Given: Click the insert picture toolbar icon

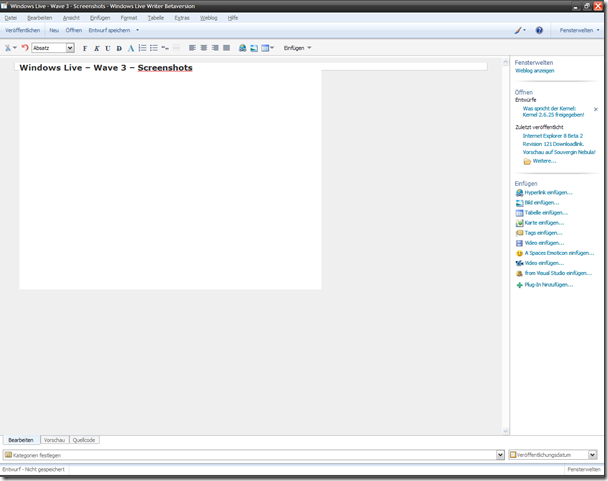Looking at the screenshot, I should point(254,48).
